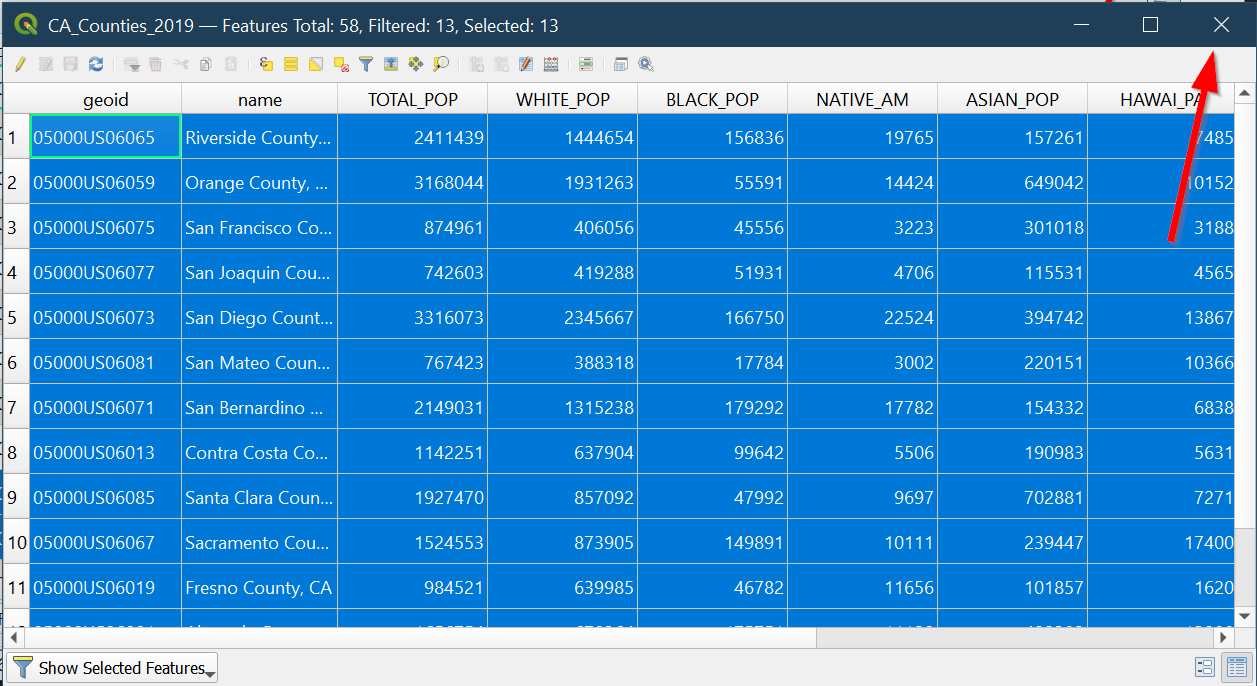
Task: Pan map to the selected rows
Action: tap(416, 64)
